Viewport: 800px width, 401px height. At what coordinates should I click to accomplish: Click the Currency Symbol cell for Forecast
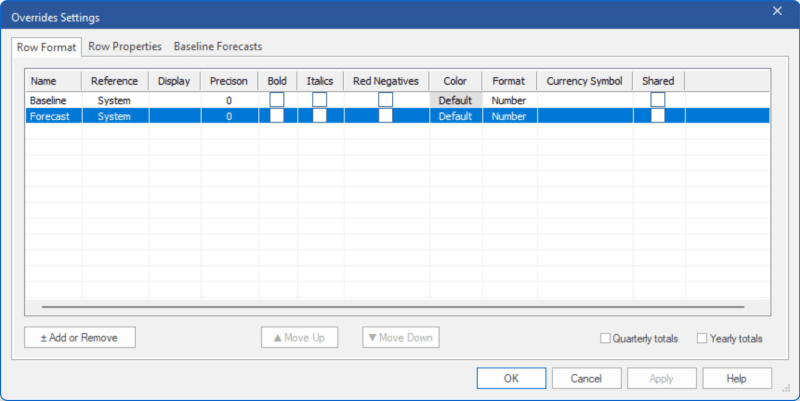585,116
